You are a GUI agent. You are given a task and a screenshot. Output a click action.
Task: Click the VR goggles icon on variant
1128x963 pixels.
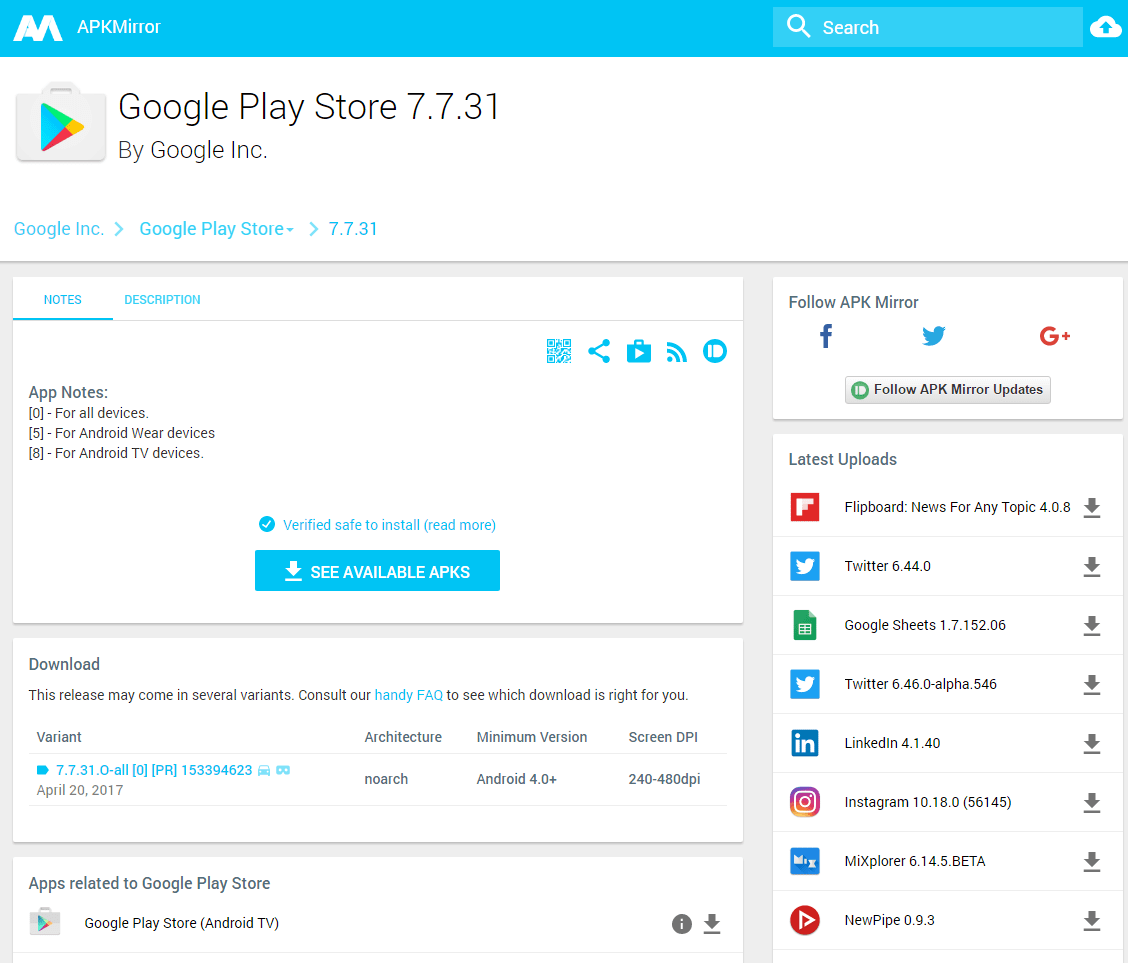(x=283, y=770)
